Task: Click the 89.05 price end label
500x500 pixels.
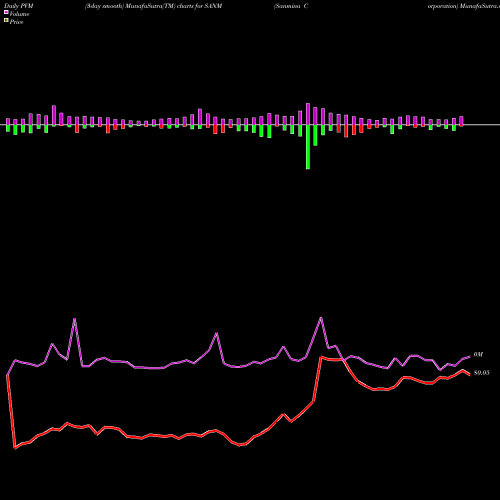Action: [x=482, y=373]
